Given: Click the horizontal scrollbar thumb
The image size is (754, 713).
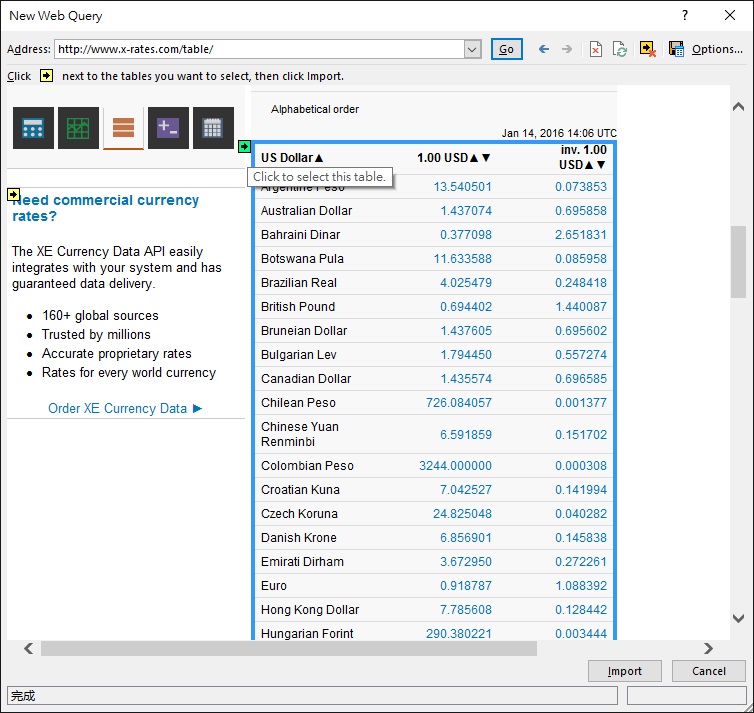Looking at the screenshot, I should click(x=288, y=648).
